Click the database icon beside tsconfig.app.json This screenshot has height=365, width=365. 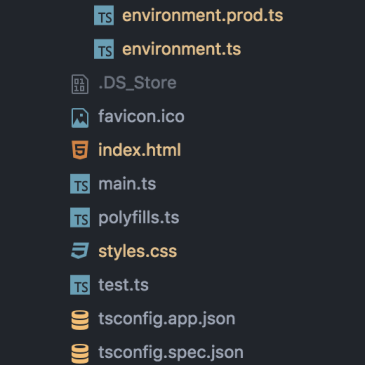(x=80, y=320)
